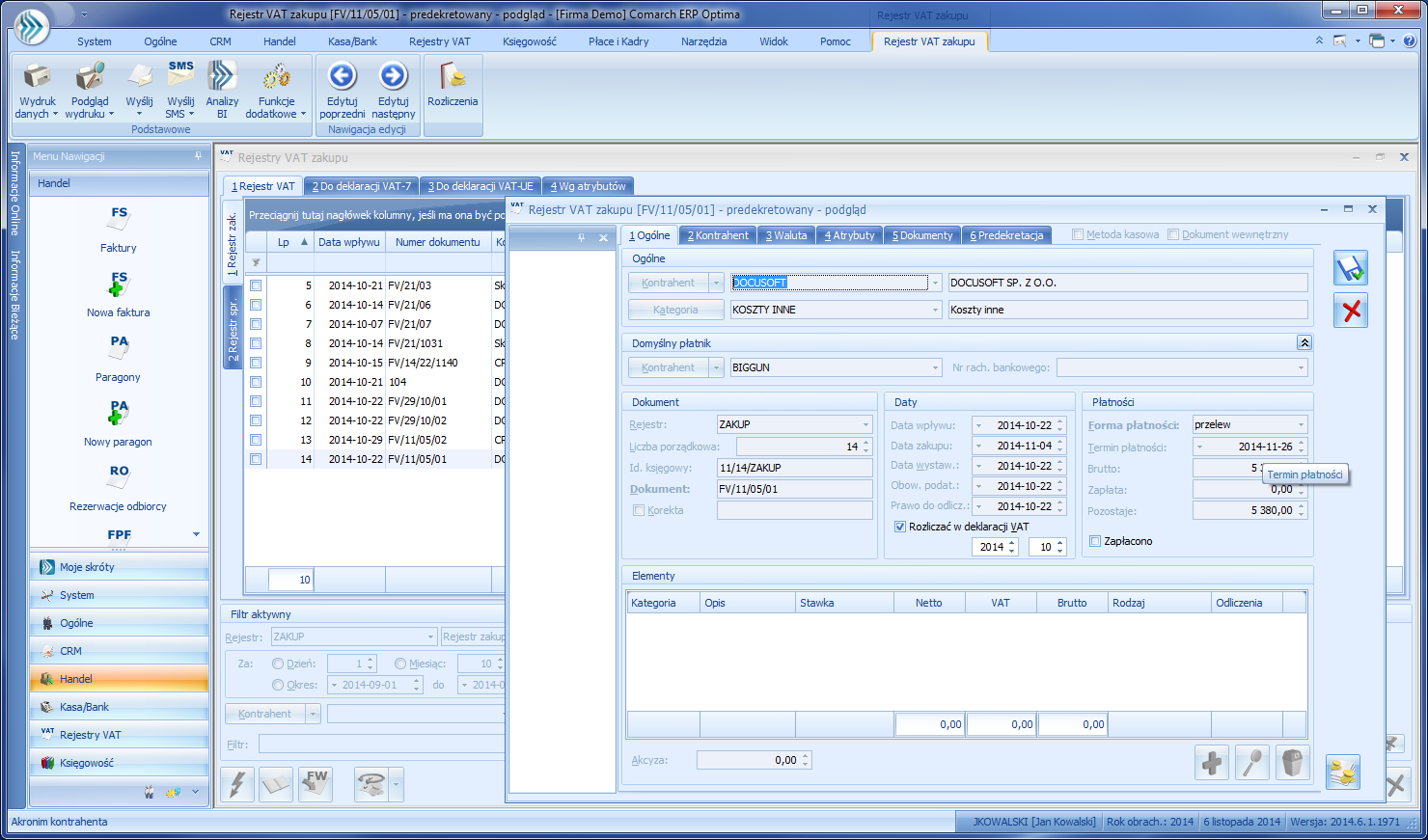
Task: Open Rozliczenia ribbon icon
Action: pos(453,76)
